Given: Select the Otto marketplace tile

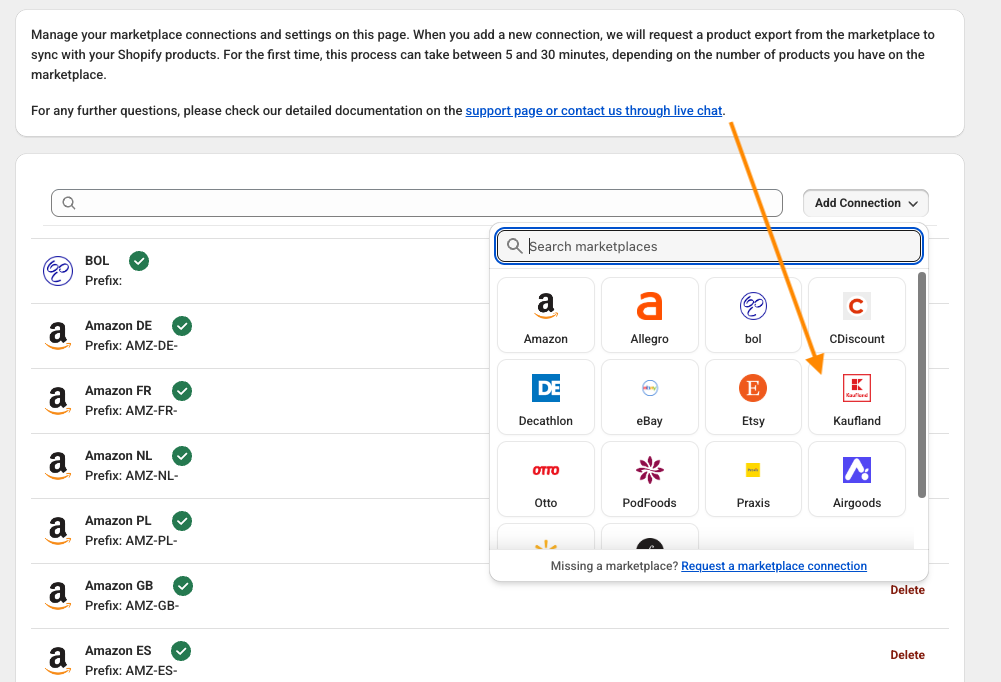Looking at the screenshot, I should pyautogui.click(x=546, y=479).
